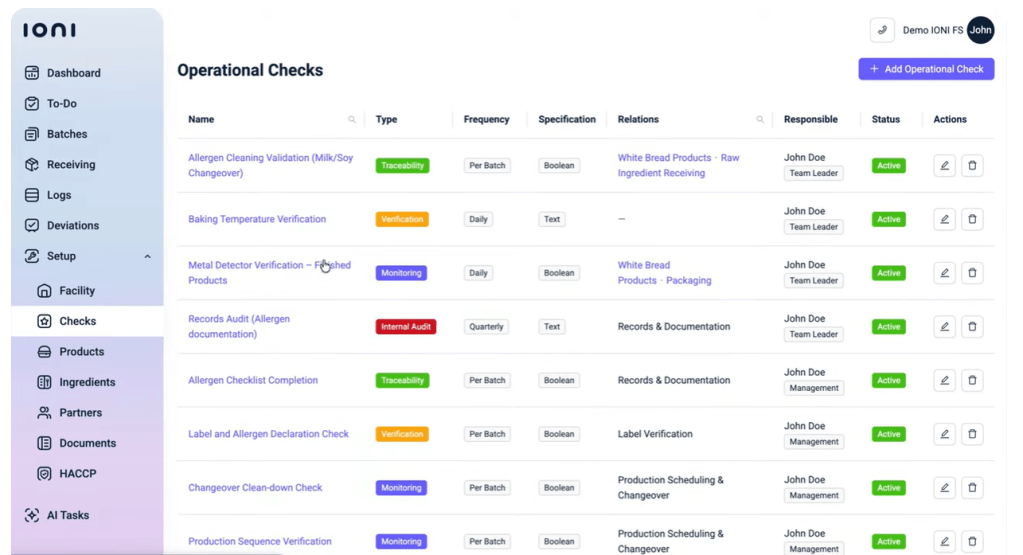The width and height of the screenshot is (1023, 555).
Task: Delete the Metal Detector Verification check
Action: 972,273
